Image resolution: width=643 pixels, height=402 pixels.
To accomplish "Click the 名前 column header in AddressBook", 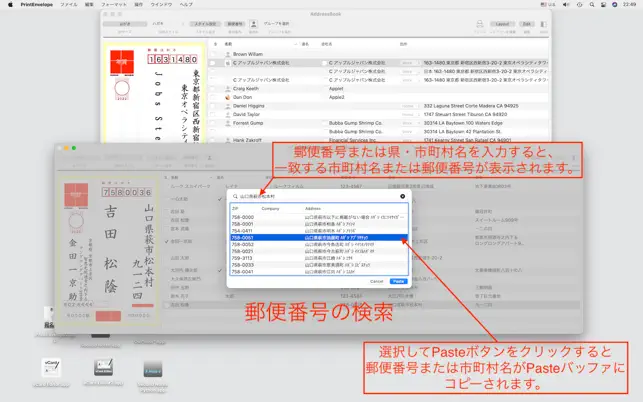I will tap(228, 44).
